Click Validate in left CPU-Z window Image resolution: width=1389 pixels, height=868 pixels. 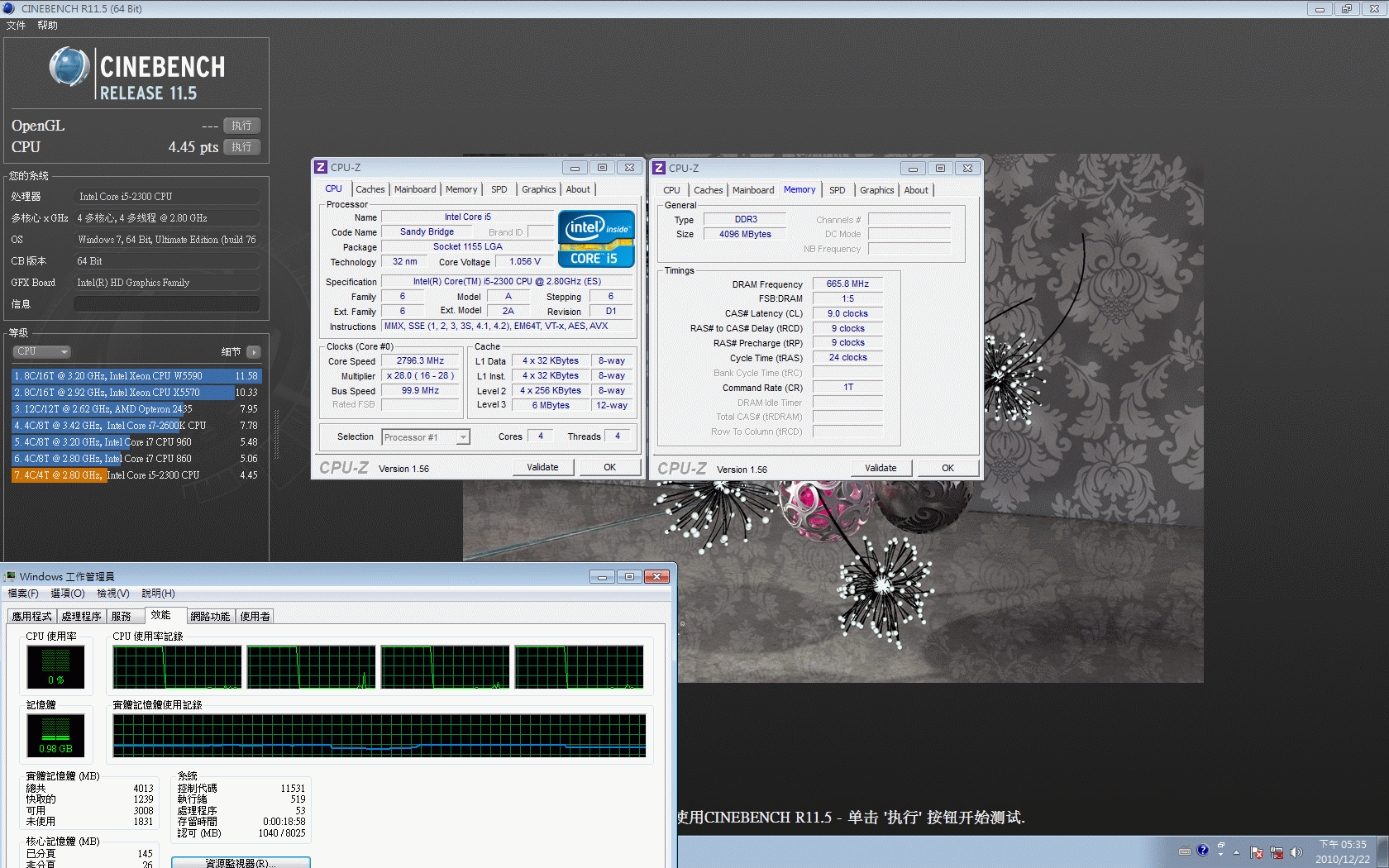[542, 467]
